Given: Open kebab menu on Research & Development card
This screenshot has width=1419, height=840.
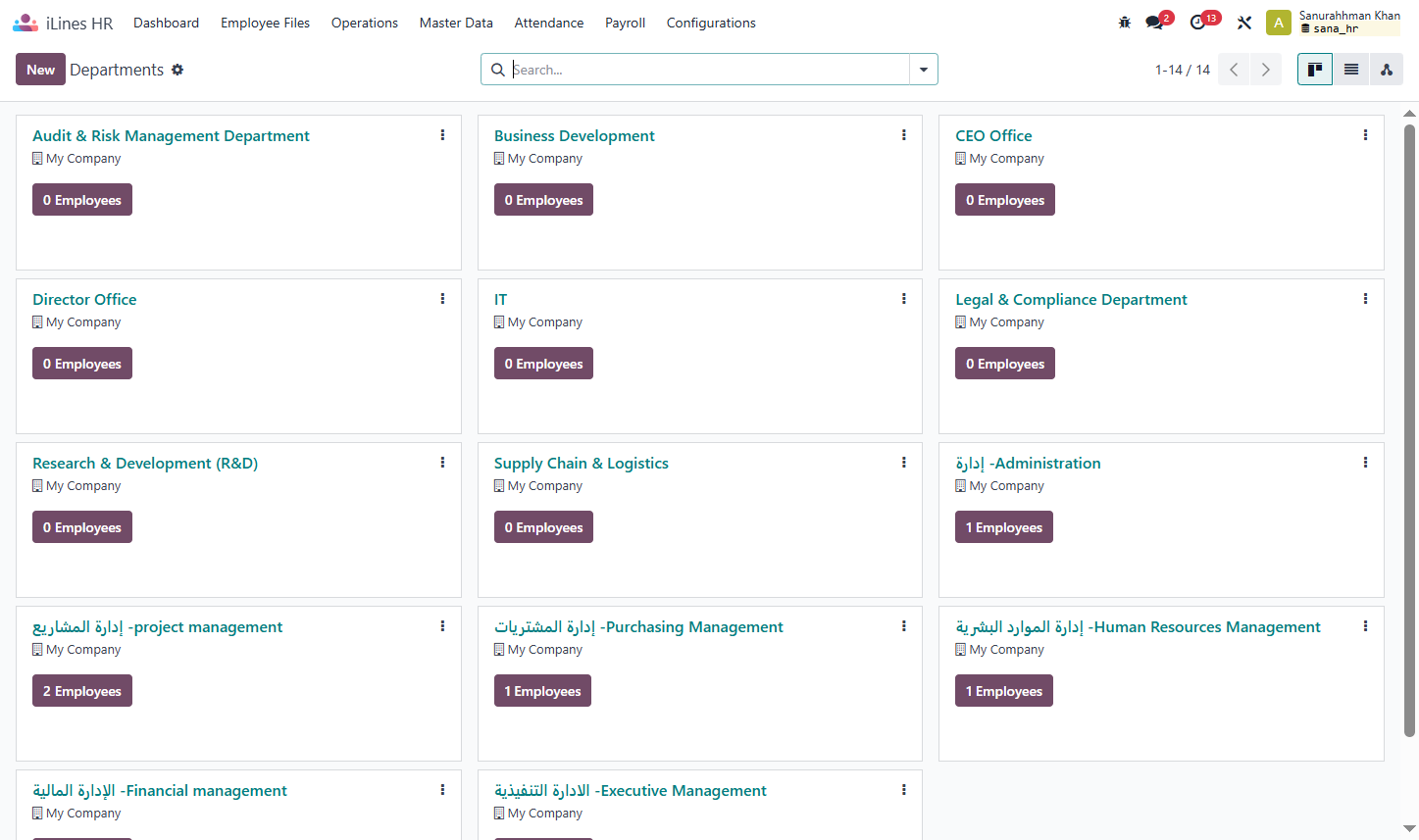Looking at the screenshot, I should click(x=442, y=463).
